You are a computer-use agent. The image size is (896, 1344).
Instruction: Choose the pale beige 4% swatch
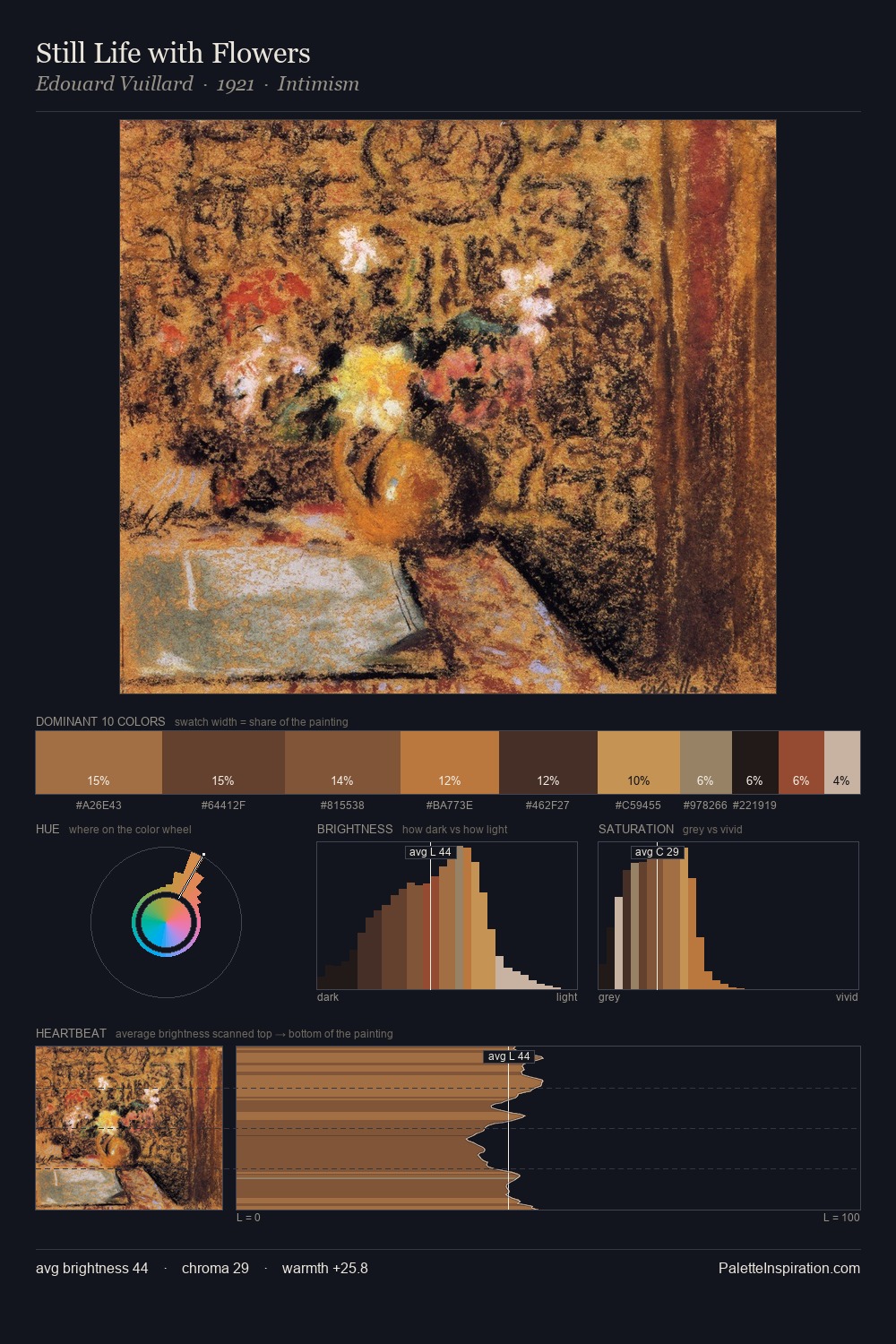tap(842, 762)
